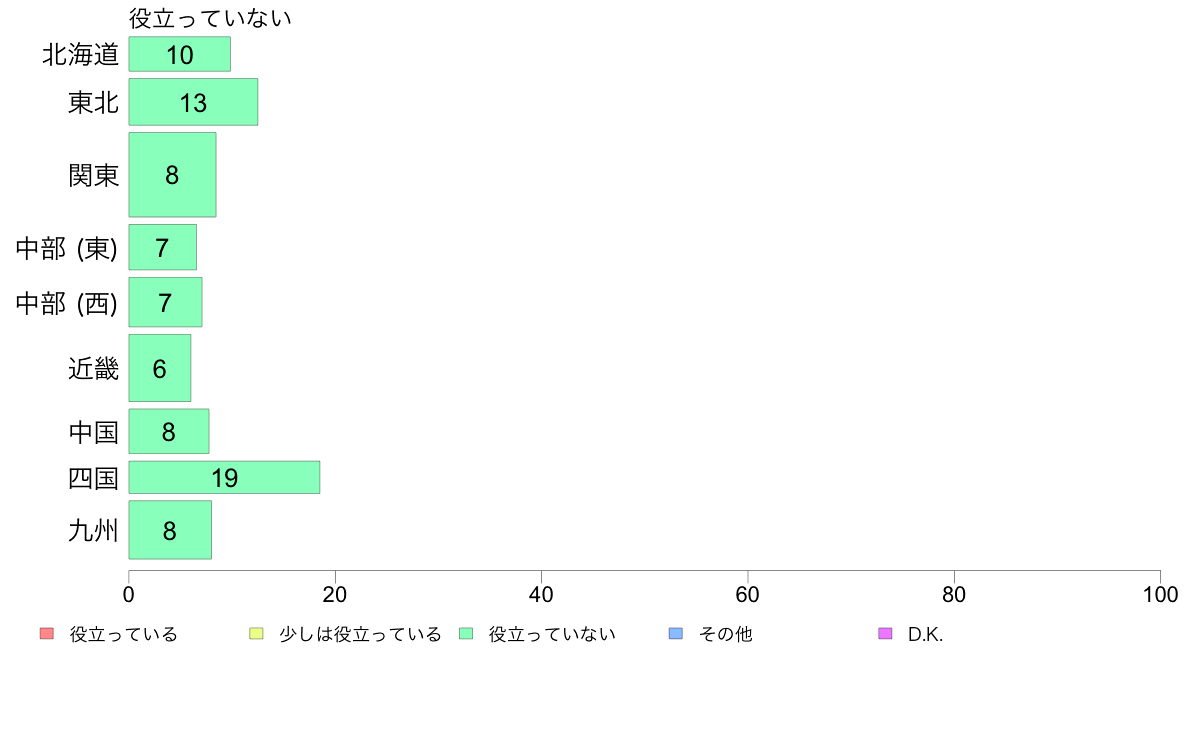Select the 関東 bar showing 8

click(x=172, y=175)
